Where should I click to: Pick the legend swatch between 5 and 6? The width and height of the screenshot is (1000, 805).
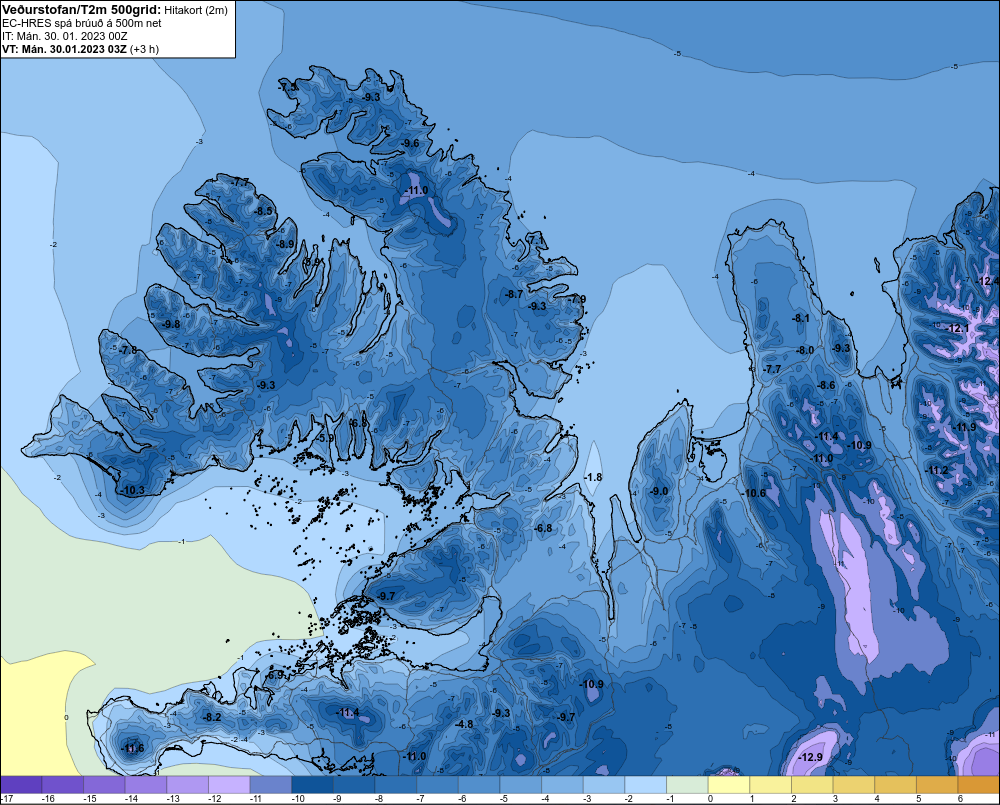[937, 785]
